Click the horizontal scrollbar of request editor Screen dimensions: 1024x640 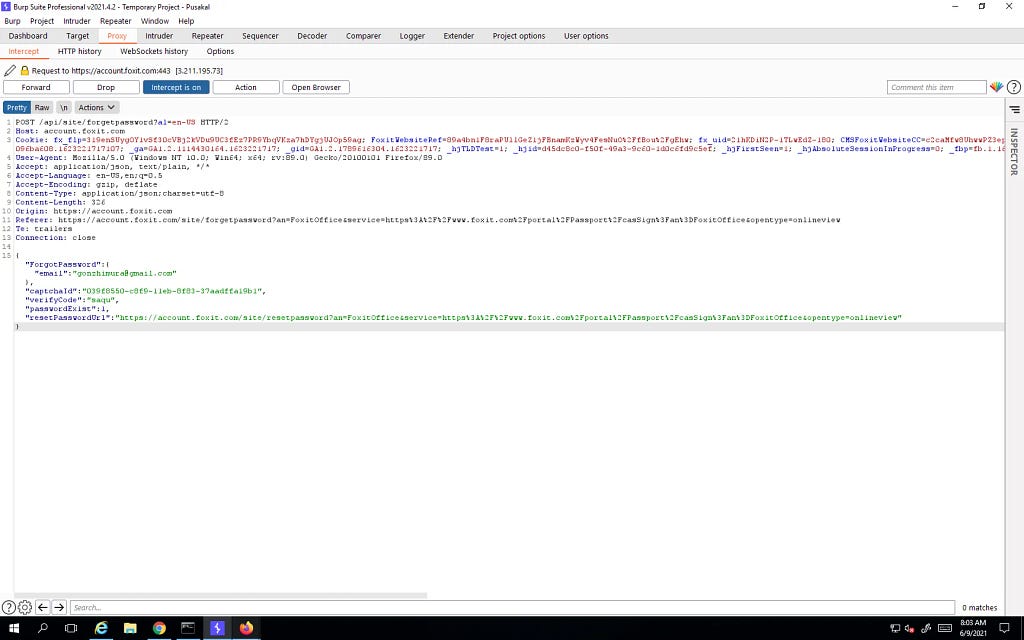pos(221,595)
